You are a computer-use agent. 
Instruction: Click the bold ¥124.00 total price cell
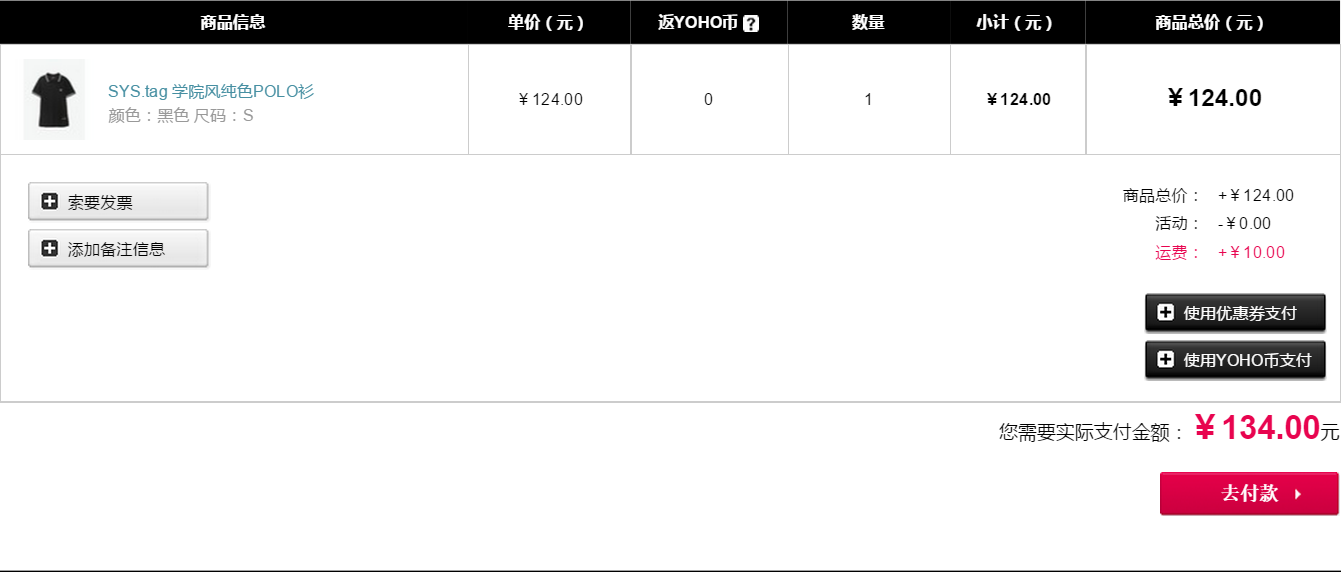1214,98
